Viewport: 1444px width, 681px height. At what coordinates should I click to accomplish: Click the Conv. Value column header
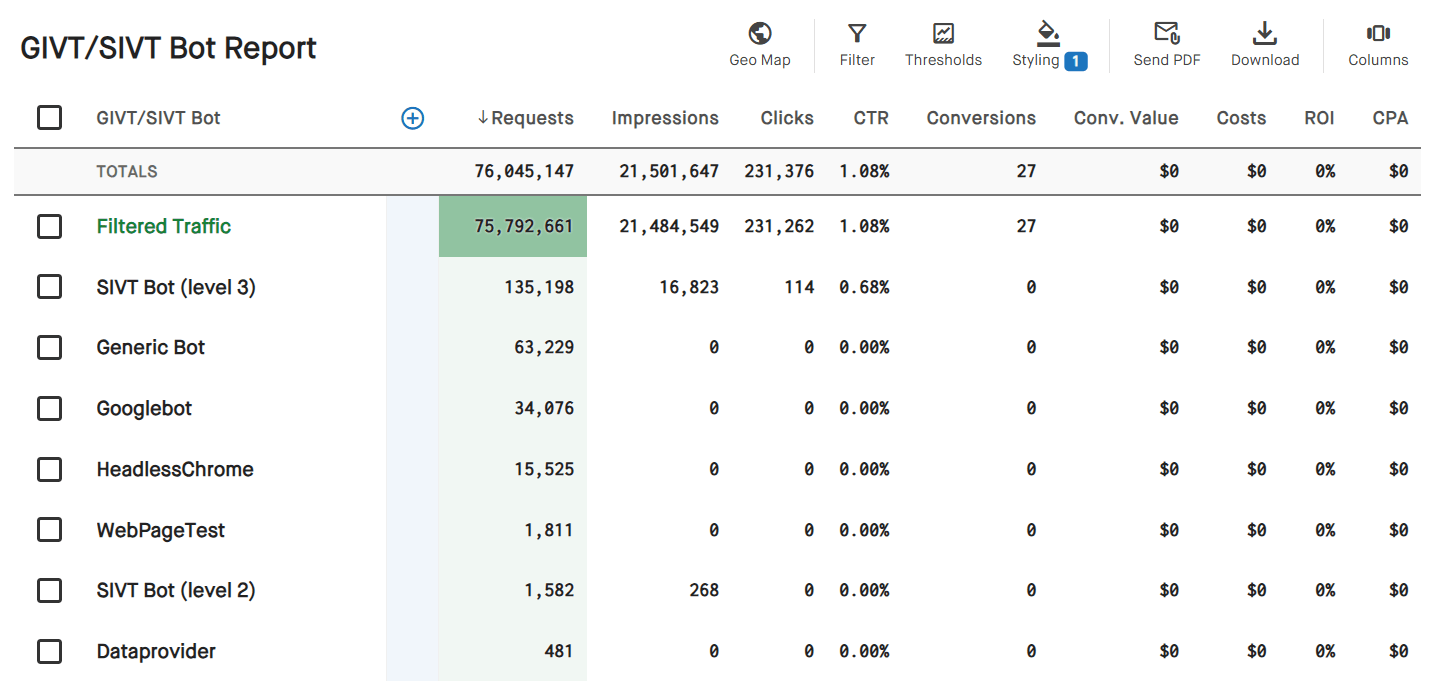point(1125,118)
